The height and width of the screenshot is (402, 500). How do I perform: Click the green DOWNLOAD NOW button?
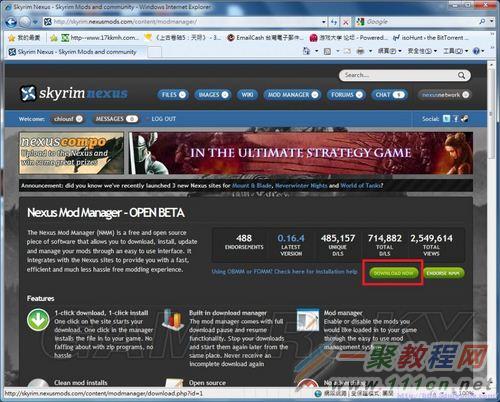(x=394, y=273)
